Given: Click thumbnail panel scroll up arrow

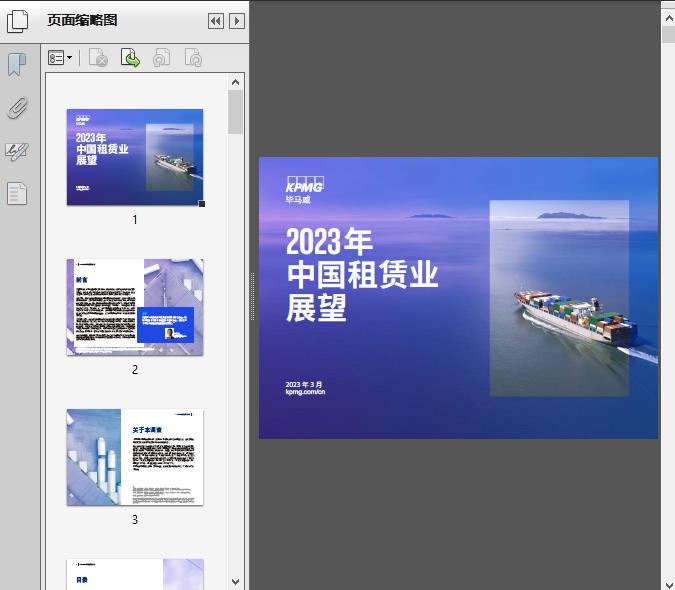Looking at the screenshot, I should [x=235, y=82].
